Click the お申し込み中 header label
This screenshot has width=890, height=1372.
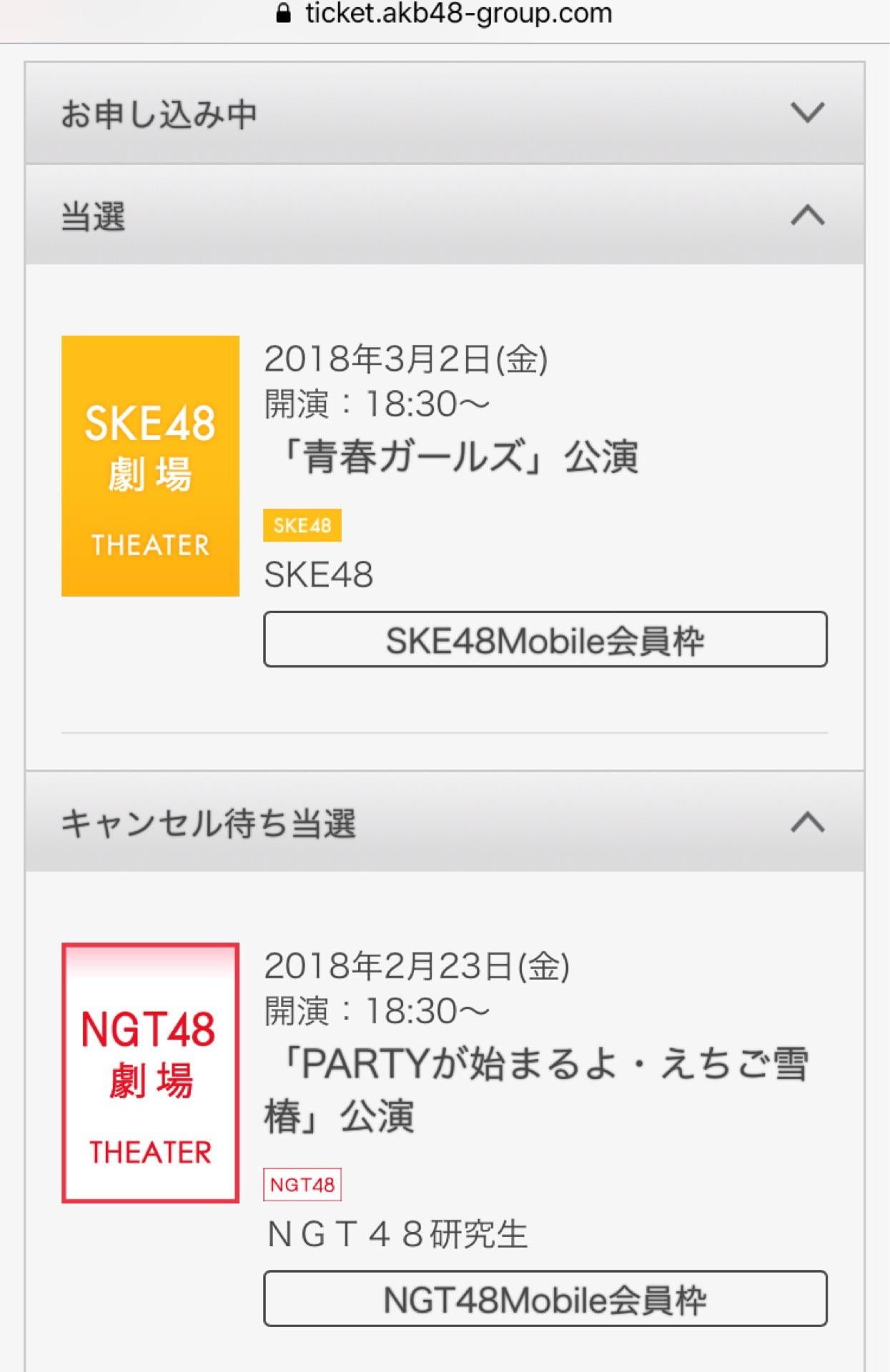click(x=159, y=114)
